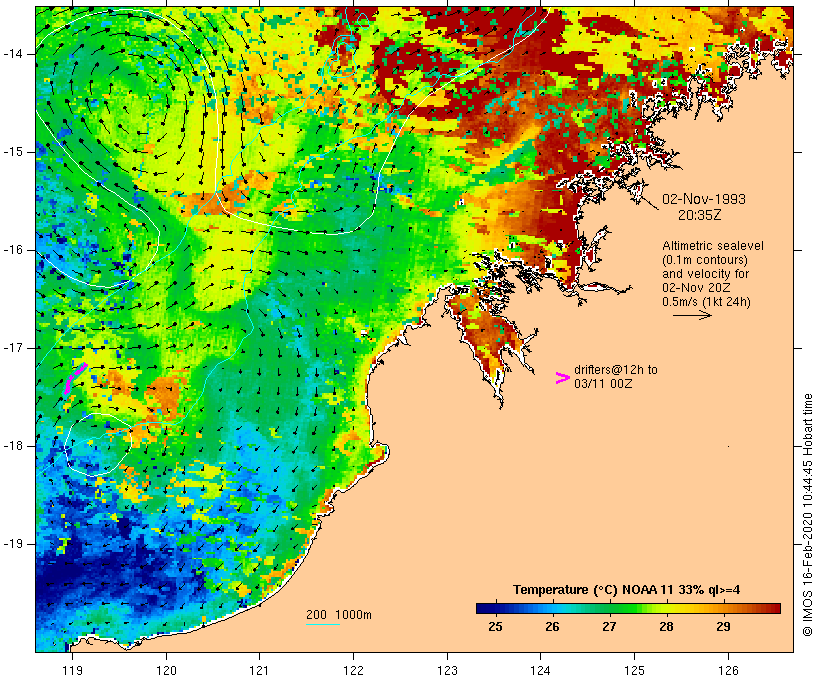Click the '(0.1m contours)' legend line
The image size is (820, 680).
click(705, 260)
